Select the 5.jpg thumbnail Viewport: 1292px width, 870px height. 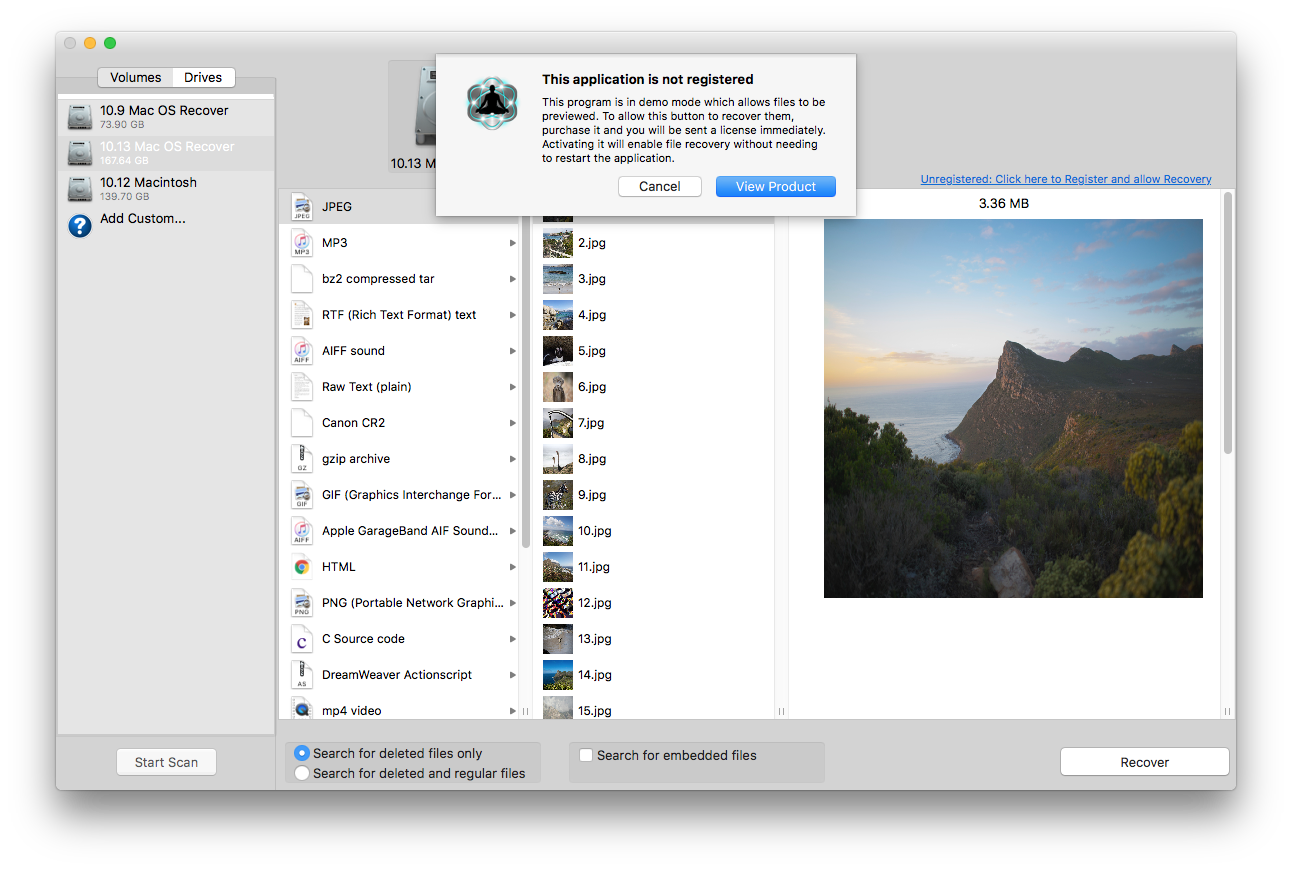point(558,351)
